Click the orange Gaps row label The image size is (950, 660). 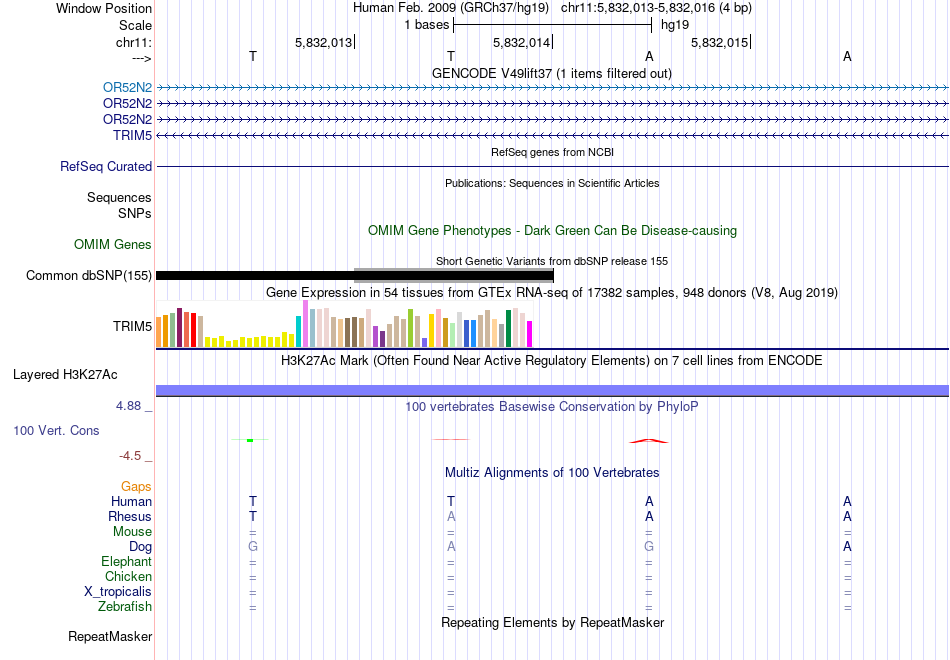pyautogui.click(x=136, y=487)
